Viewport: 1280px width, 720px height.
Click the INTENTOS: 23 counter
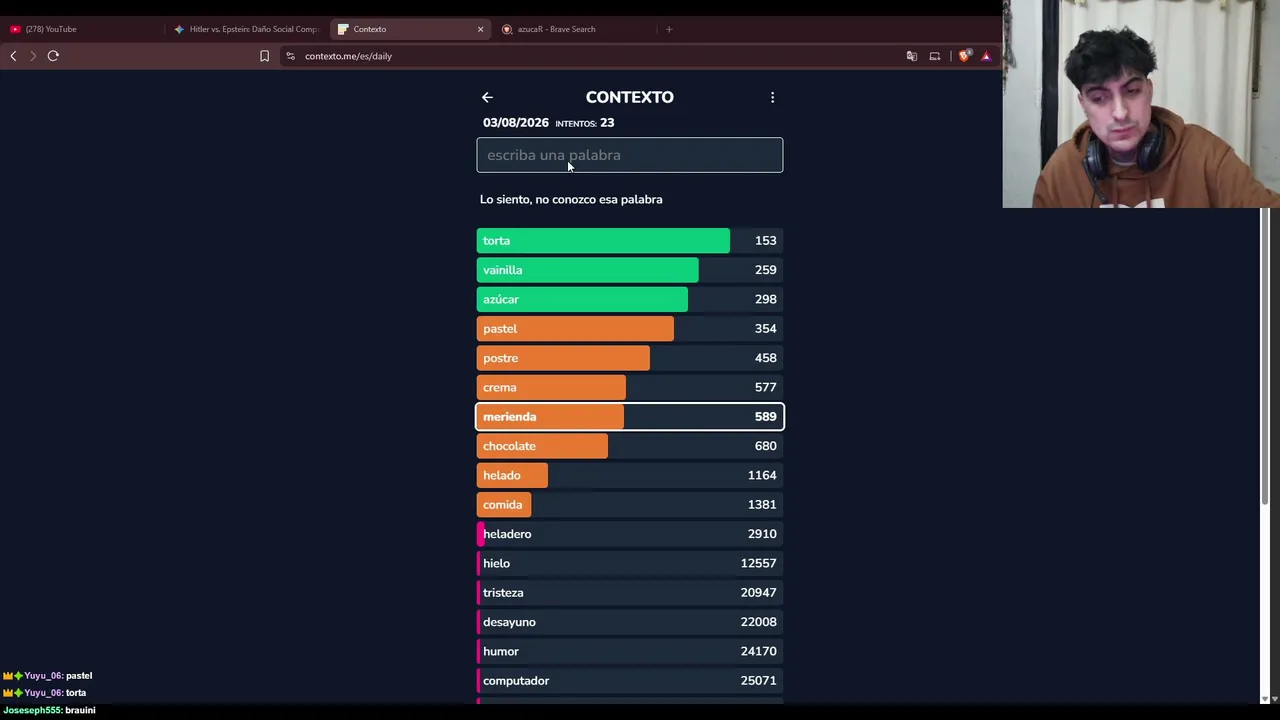pos(585,122)
